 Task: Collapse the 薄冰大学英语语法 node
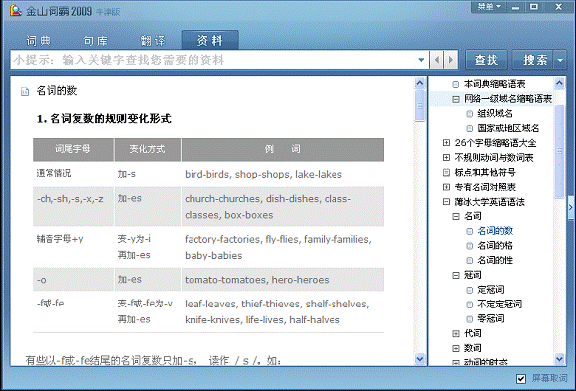(x=446, y=202)
